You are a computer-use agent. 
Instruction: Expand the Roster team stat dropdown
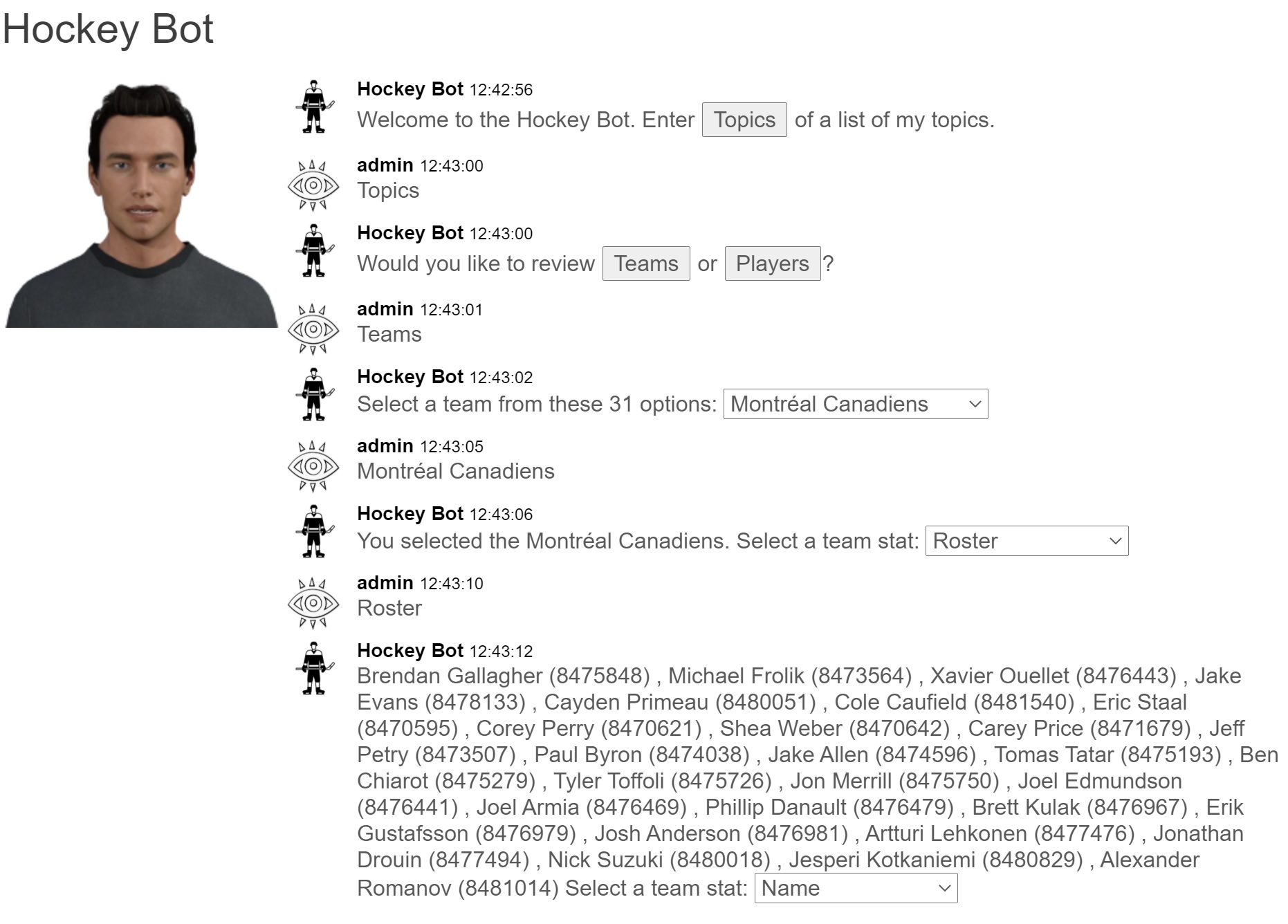(1027, 541)
